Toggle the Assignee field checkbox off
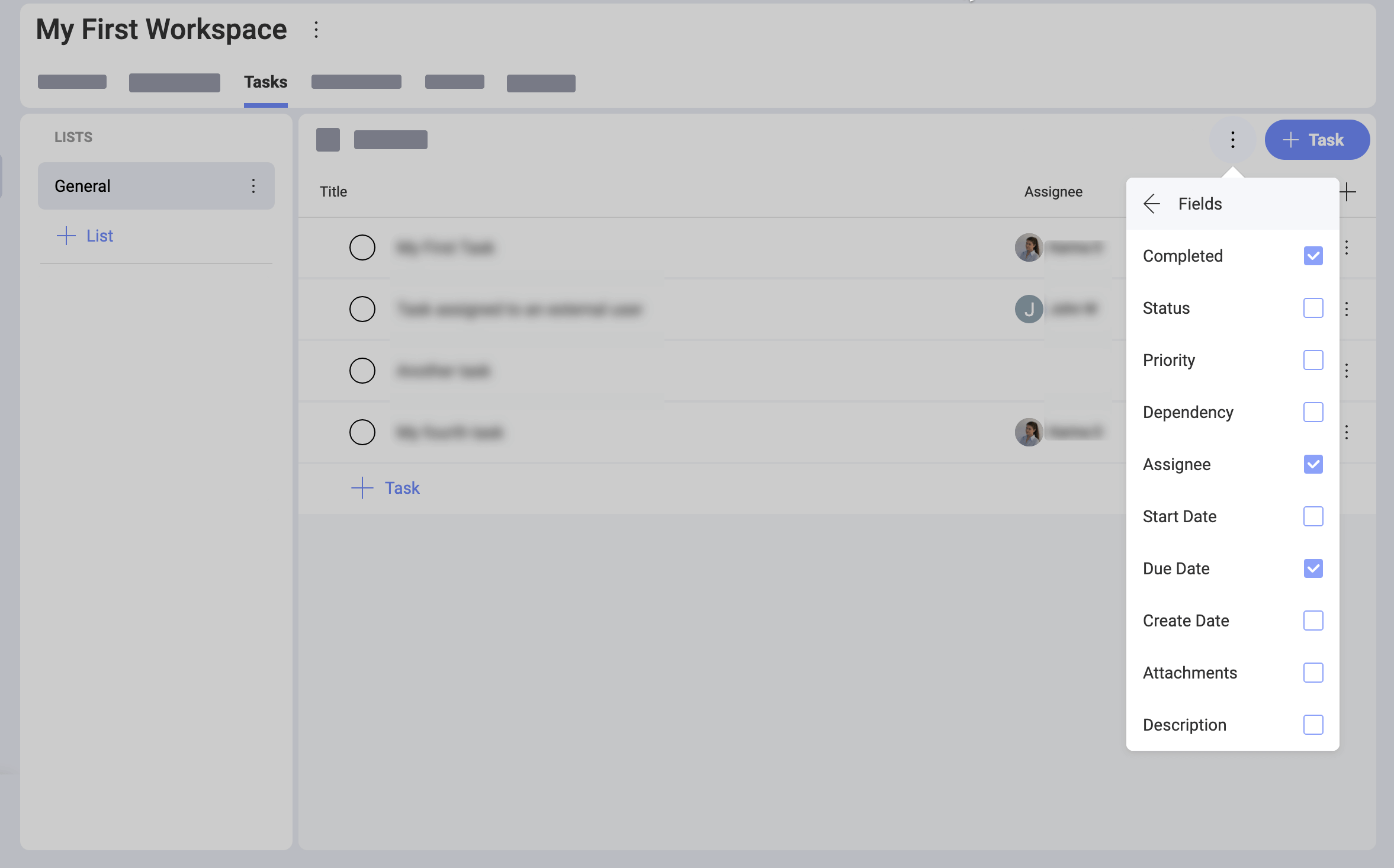 1313,463
